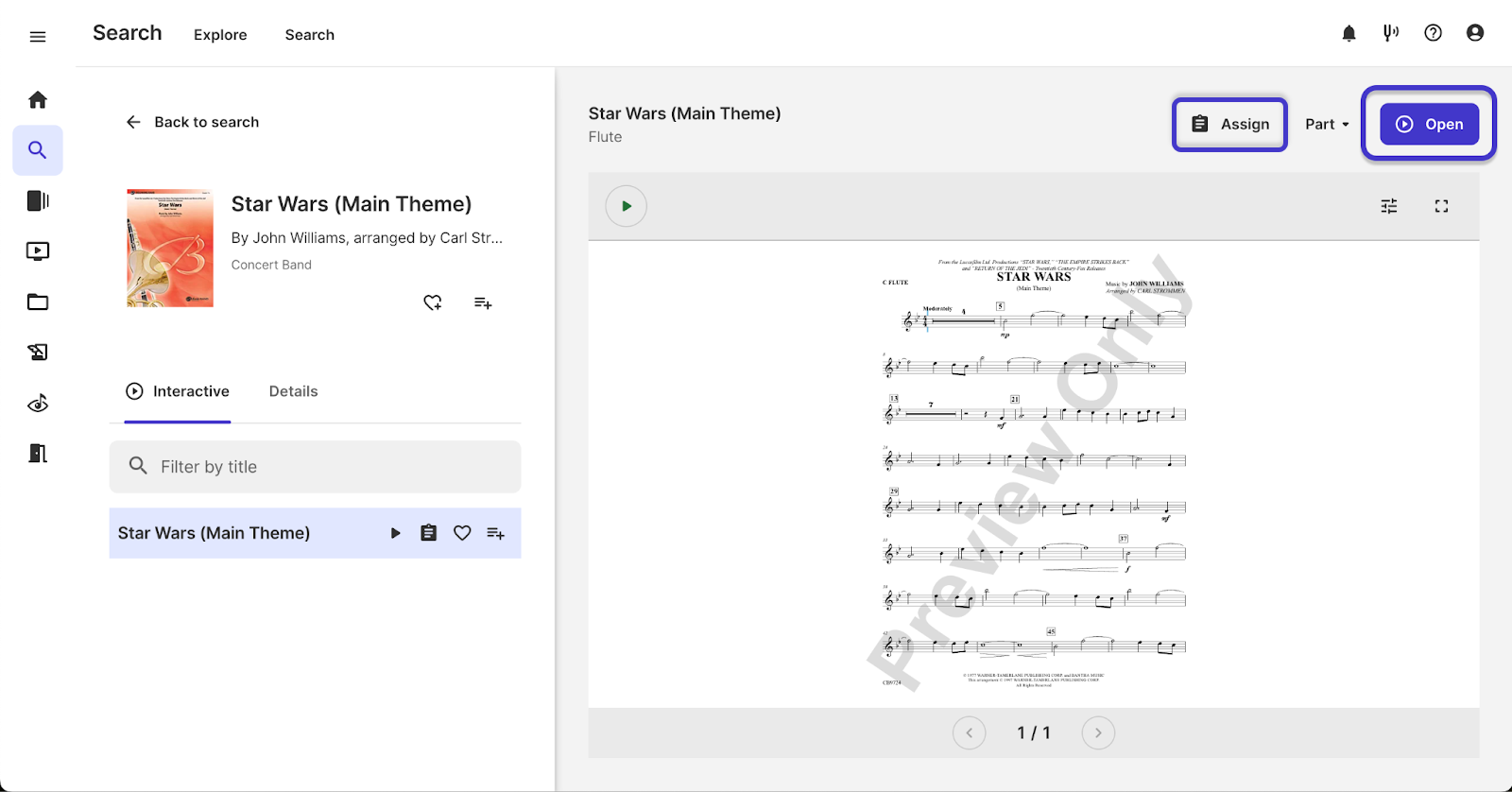Open the video screen icon in the sidebar
1512x792 pixels.
coord(38,251)
